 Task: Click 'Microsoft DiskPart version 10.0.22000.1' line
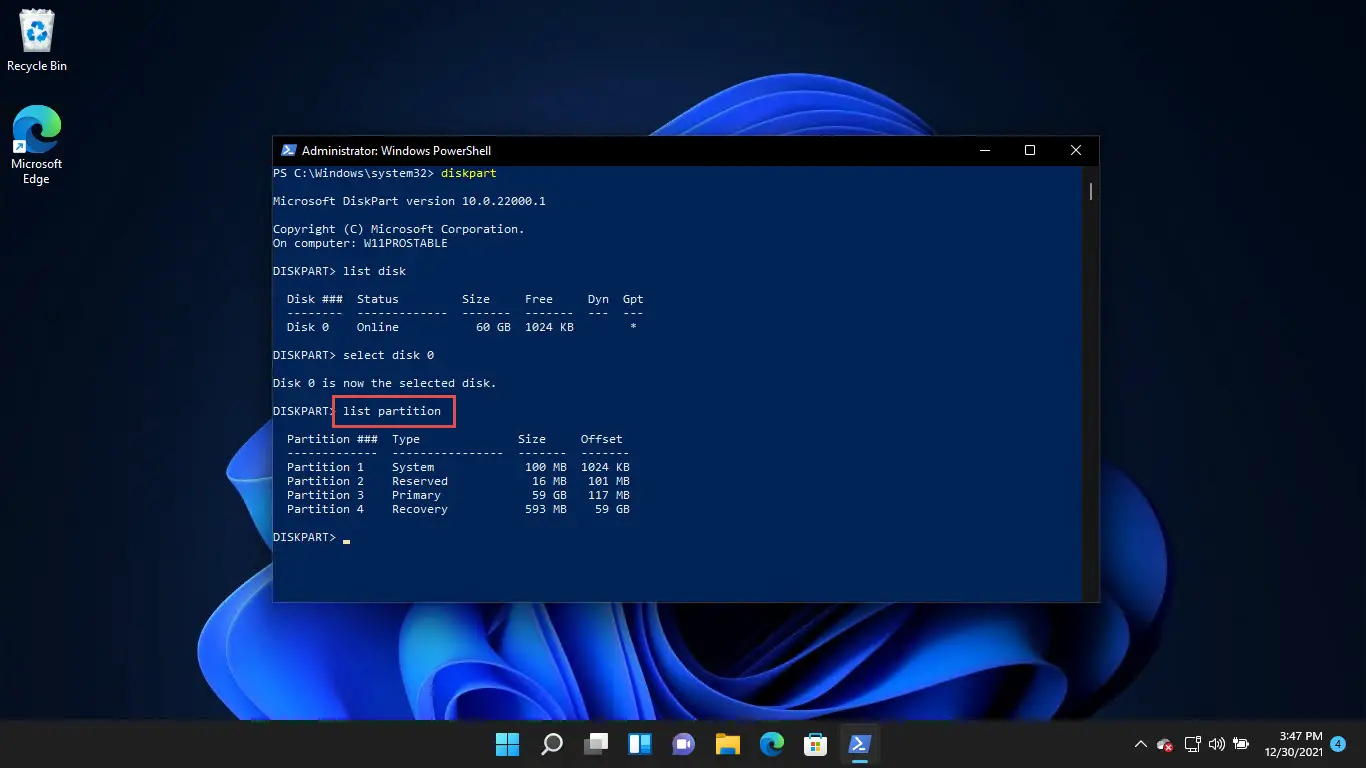(x=409, y=201)
